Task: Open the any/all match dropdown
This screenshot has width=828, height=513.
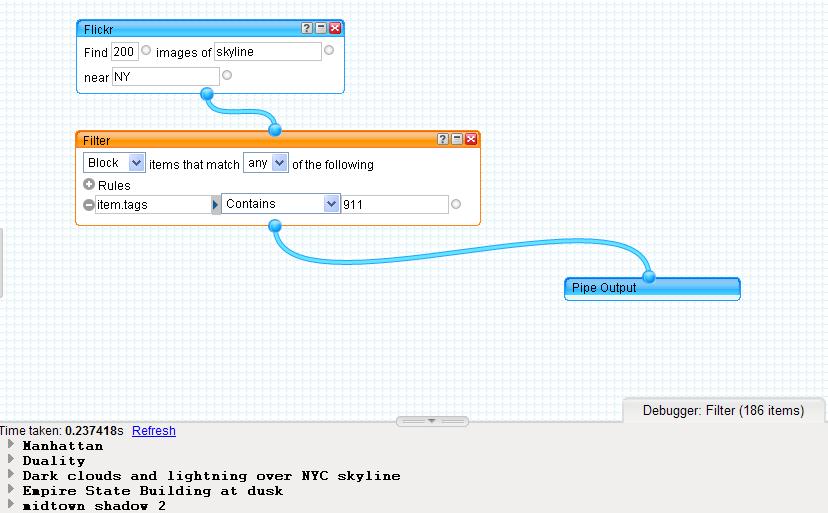Action: [x=266, y=163]
